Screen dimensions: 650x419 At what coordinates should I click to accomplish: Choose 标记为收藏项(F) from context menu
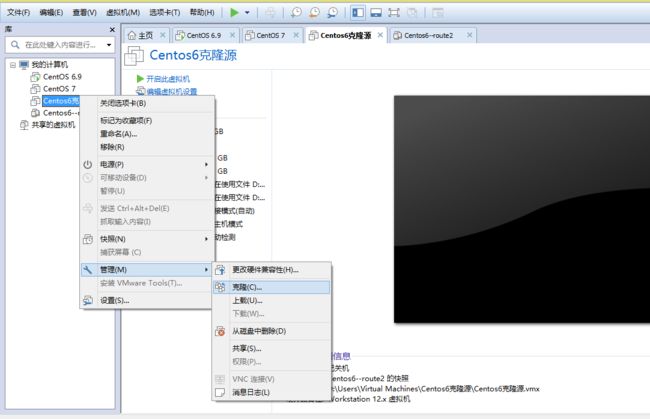pos(147,121)
